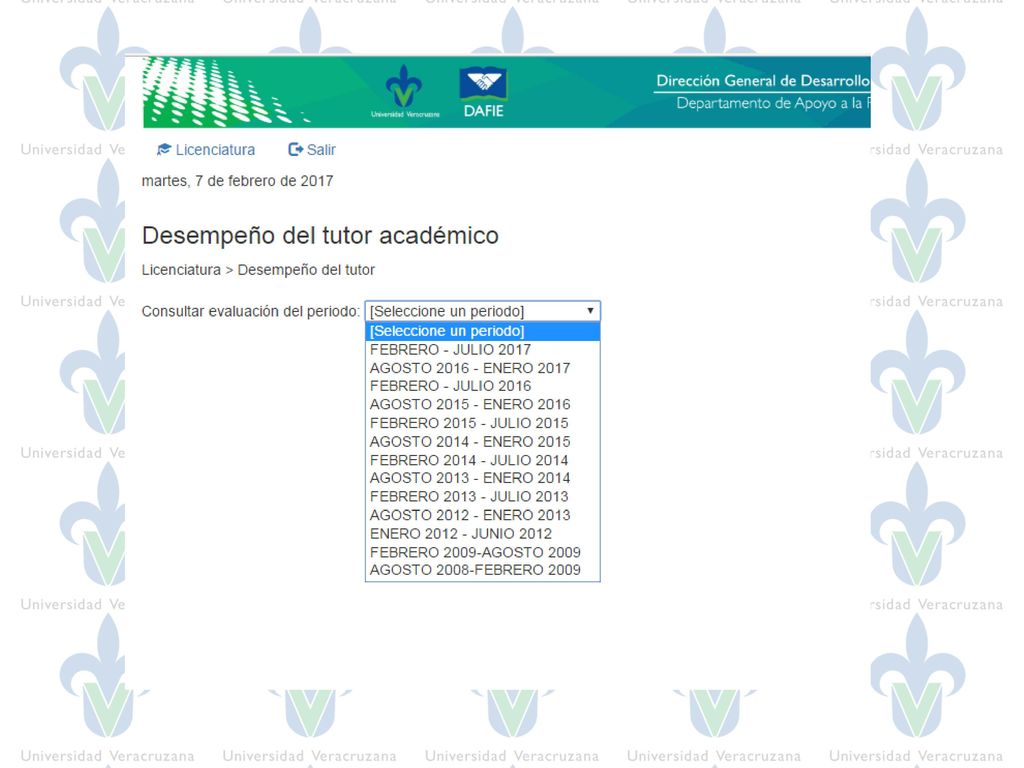Choose FEBRERO 2015 - JULIO 2015 period
Screen dimensions: 1024x768
tap(483, 423)
